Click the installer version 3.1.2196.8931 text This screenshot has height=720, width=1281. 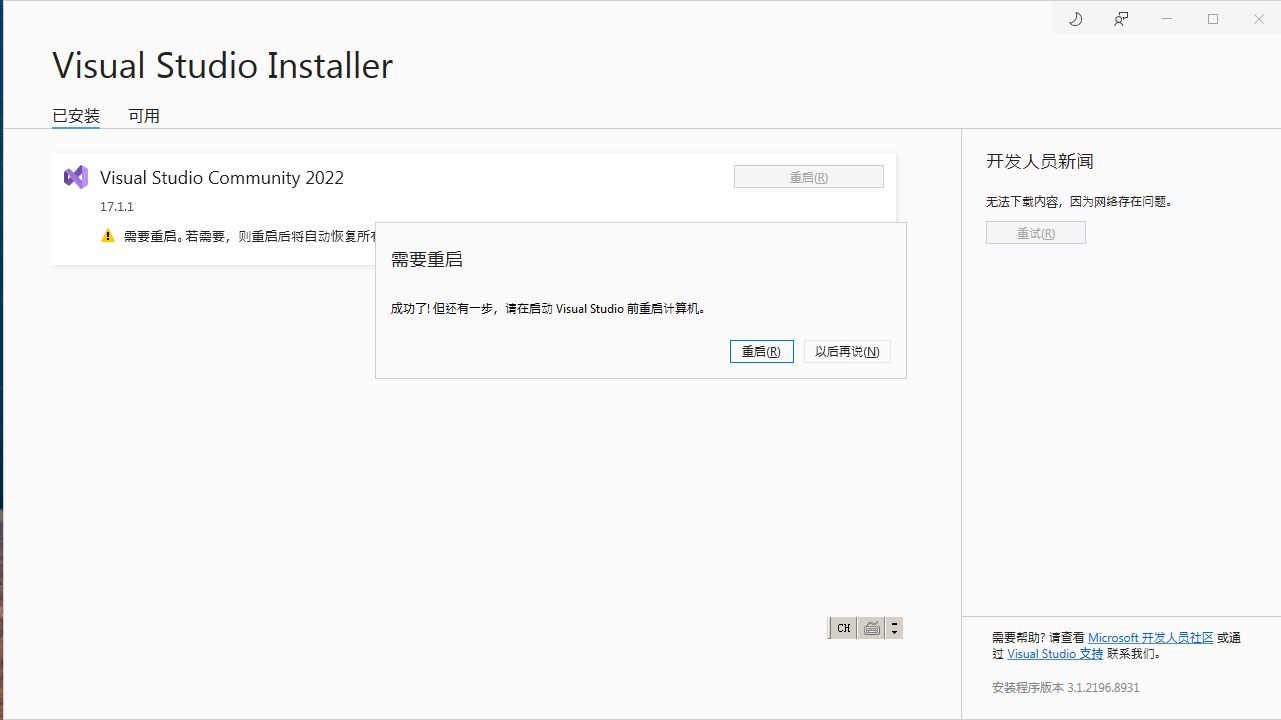[x=1066, y=688]
